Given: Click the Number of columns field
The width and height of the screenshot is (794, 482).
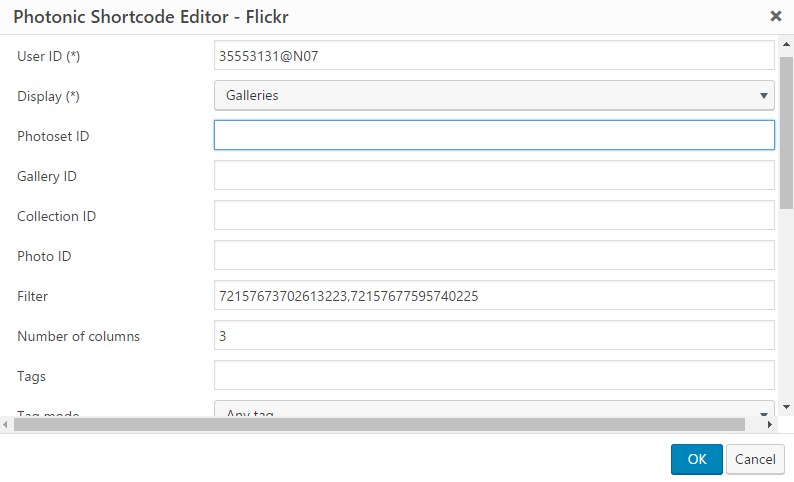Looking at the screenshot, I should (x=494, y=335).
